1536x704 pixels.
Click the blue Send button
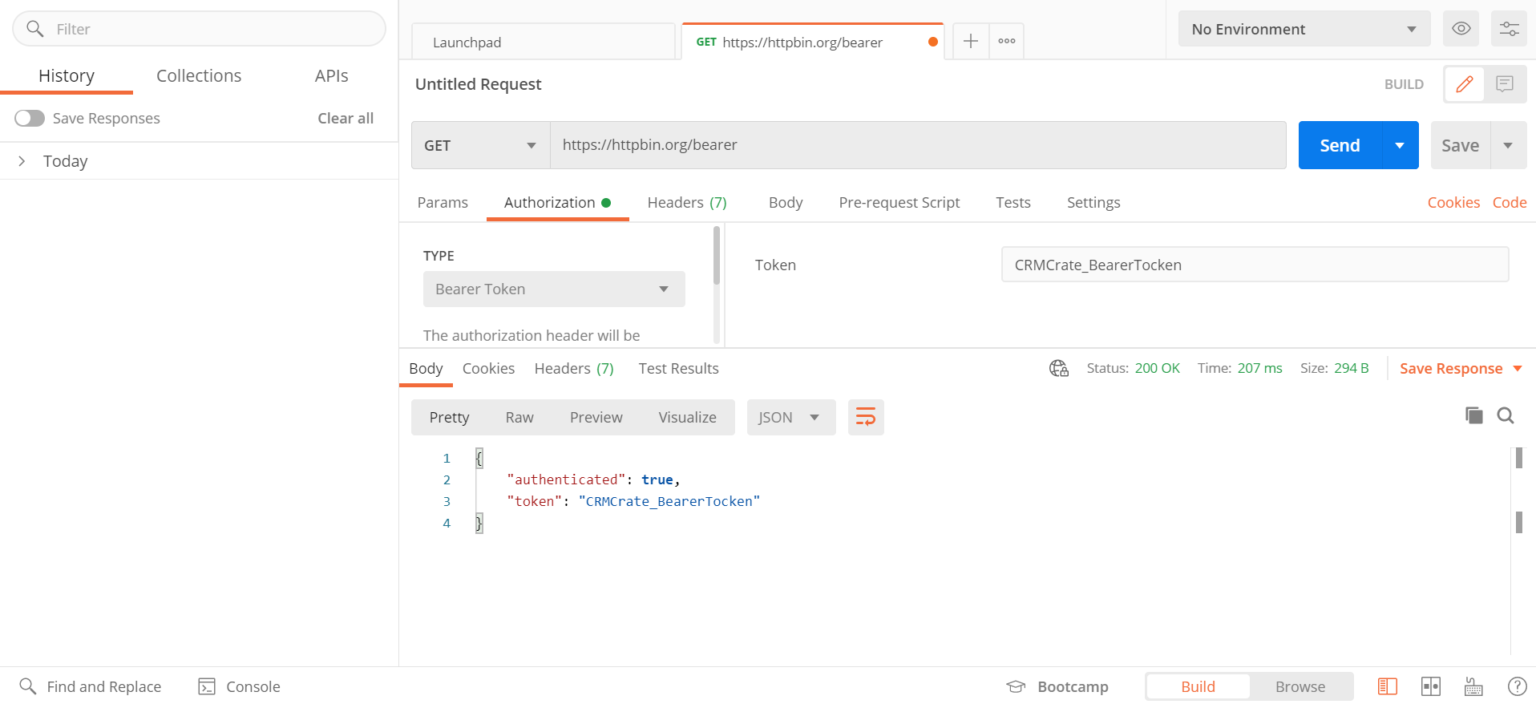(1339, 145)
